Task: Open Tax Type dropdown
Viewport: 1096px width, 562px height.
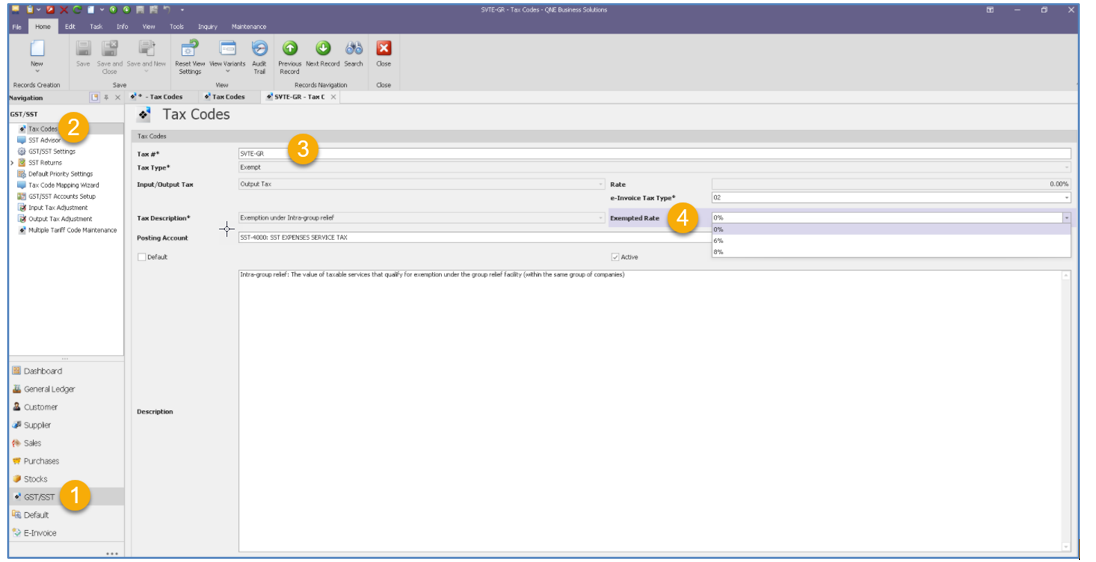Action: click(x=1067, y=168)
